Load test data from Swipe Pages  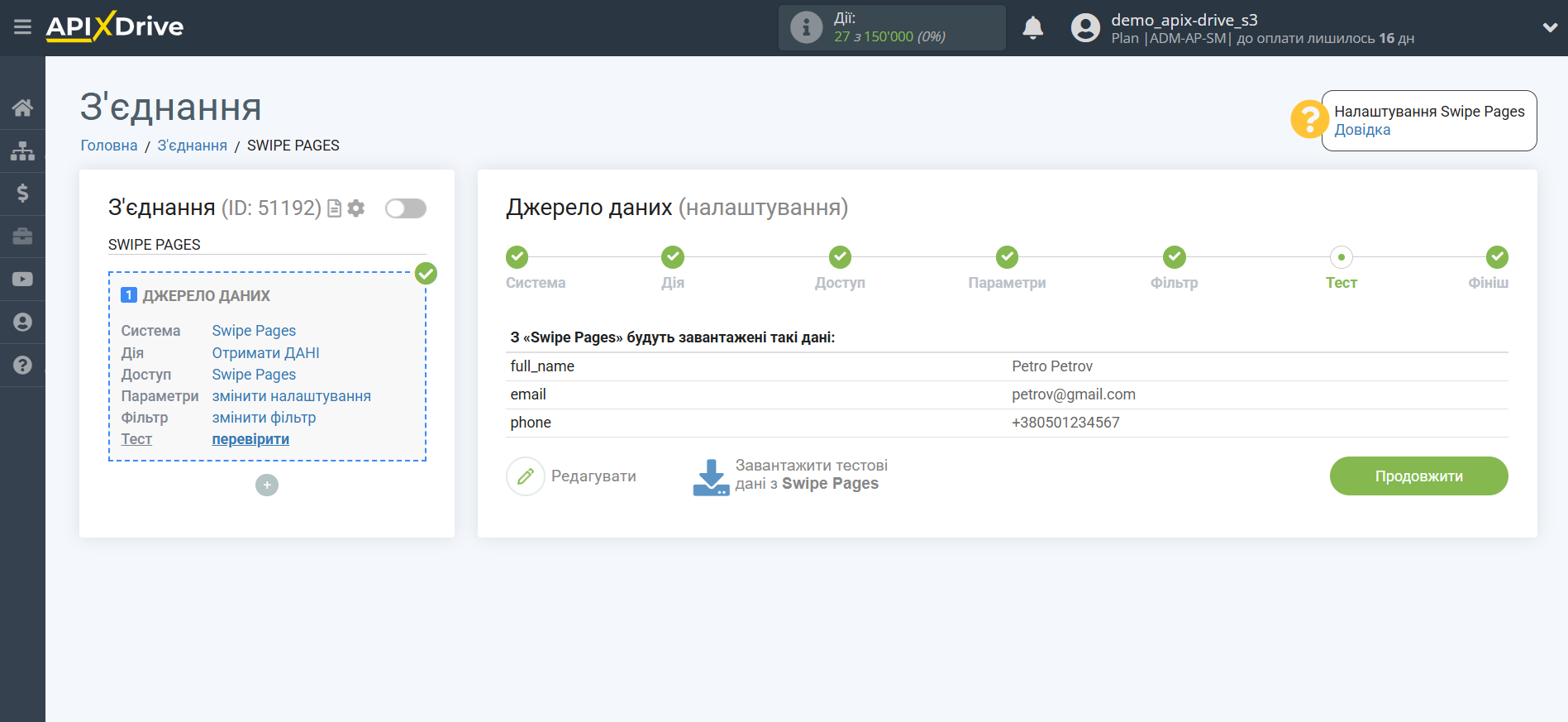point(811,475)
